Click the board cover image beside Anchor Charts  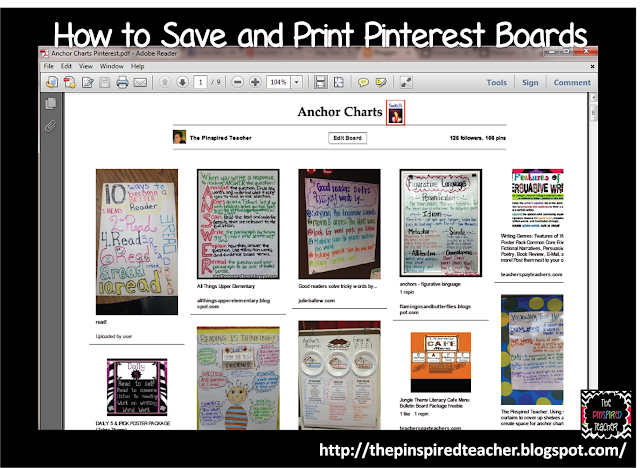click(x=395, y=113)
